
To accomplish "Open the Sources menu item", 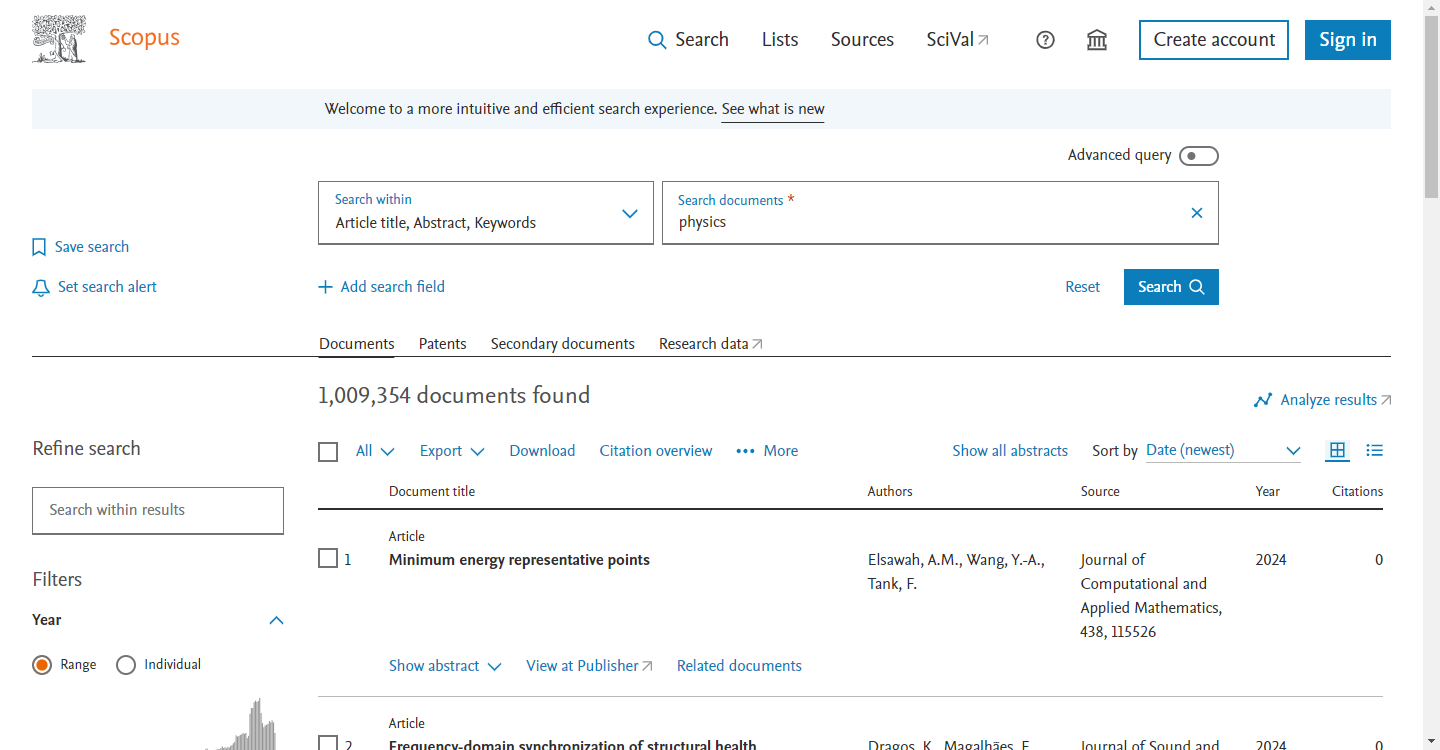I will pos(862,40).
